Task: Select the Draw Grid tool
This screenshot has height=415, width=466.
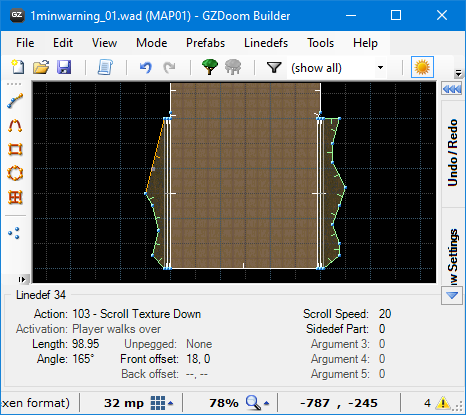Action: pyautogui.click(x=15, y=197)
